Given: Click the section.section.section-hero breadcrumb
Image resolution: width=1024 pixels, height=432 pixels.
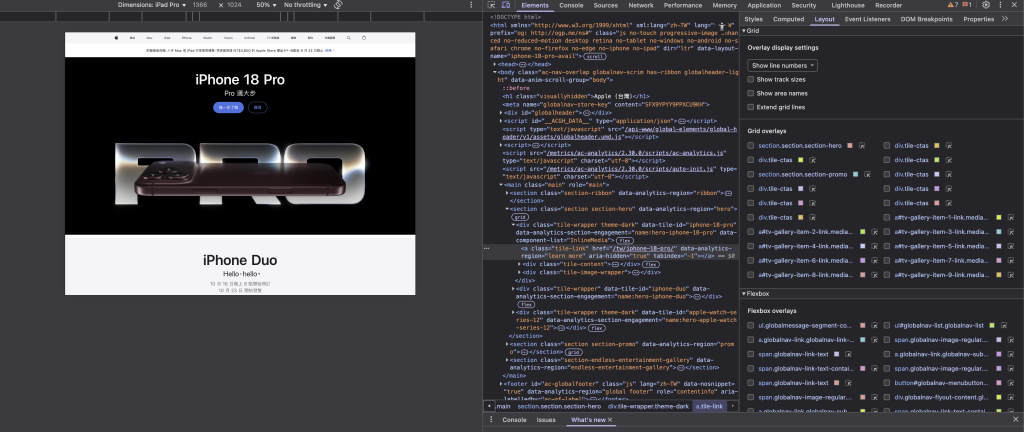Looking at the screenshot, I should [559, 406].
